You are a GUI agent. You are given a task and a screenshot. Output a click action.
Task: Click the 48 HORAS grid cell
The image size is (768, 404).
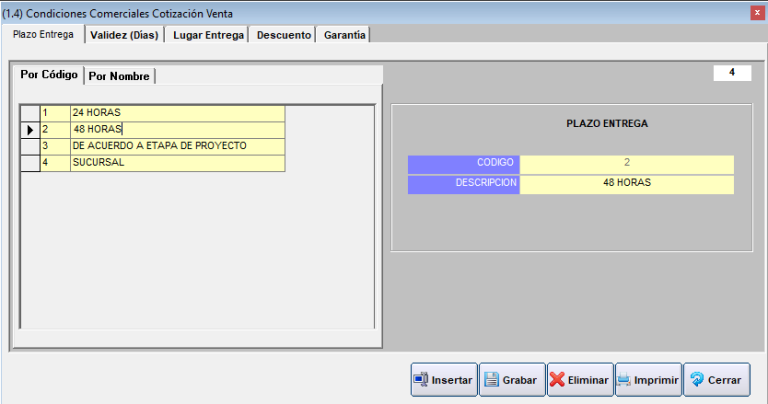pyautogui.click(x=177, y=129)
